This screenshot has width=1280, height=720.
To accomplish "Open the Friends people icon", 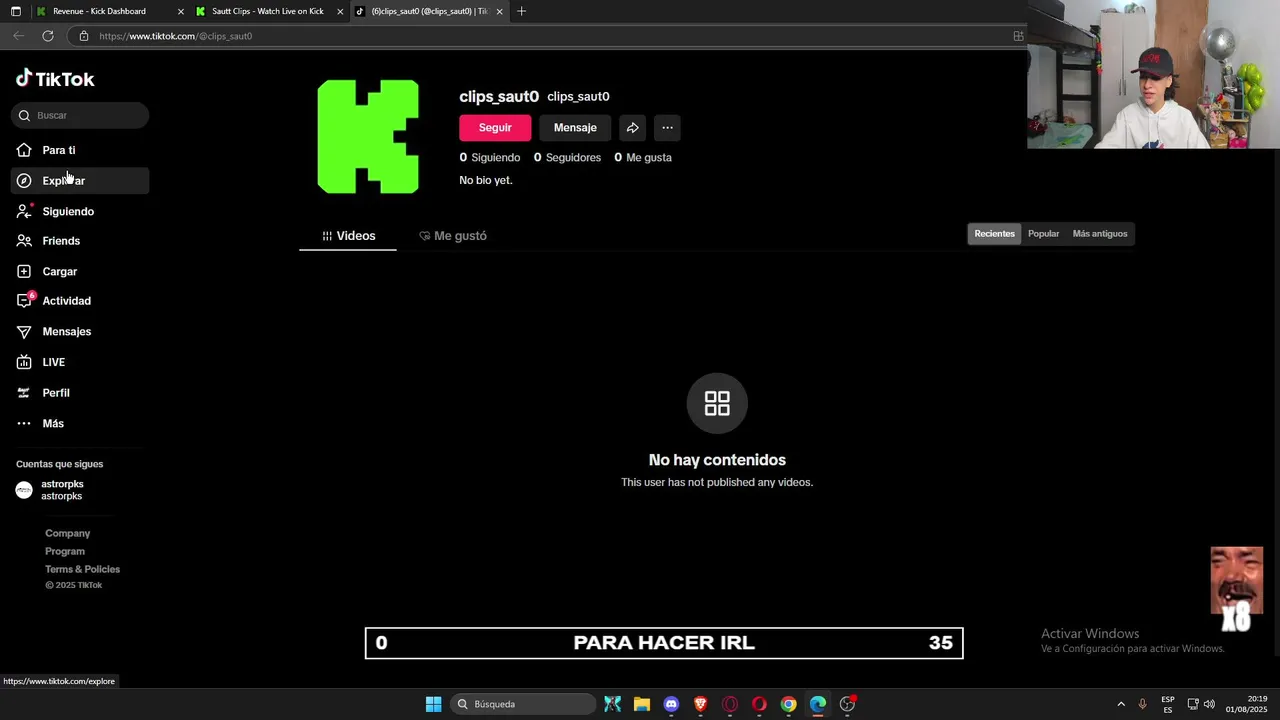I will tap(24, 241).
